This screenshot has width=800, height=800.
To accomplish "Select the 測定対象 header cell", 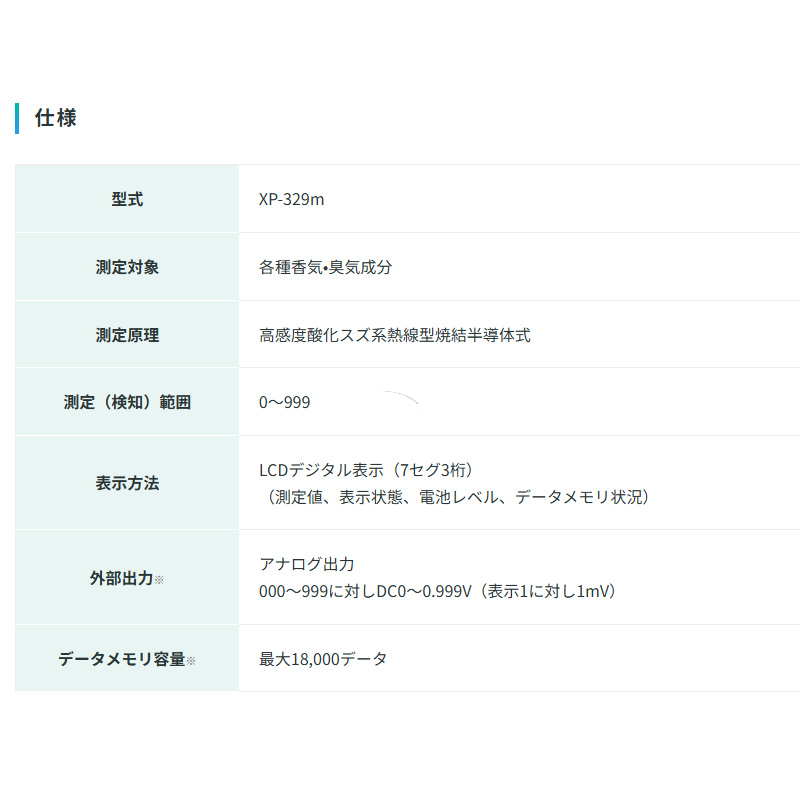I will click(127, 267).
